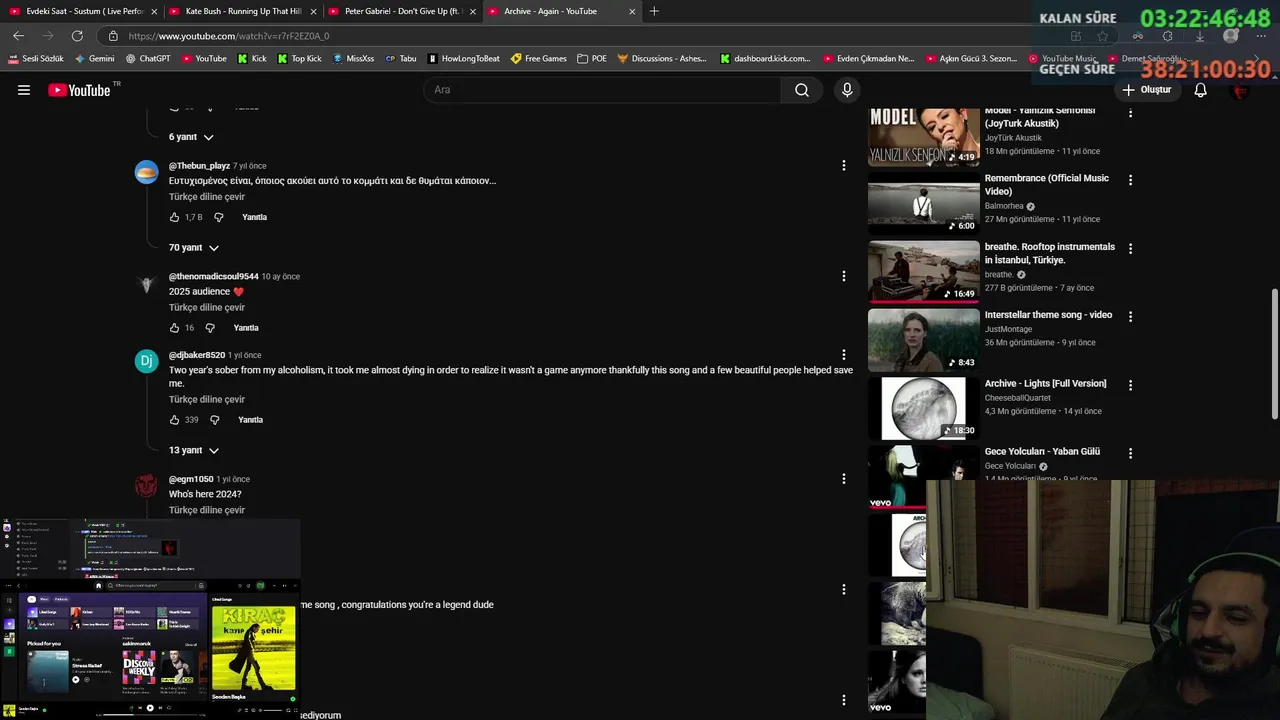Open more options for breathe. Rooftop video

click(x=1130, y=248)
